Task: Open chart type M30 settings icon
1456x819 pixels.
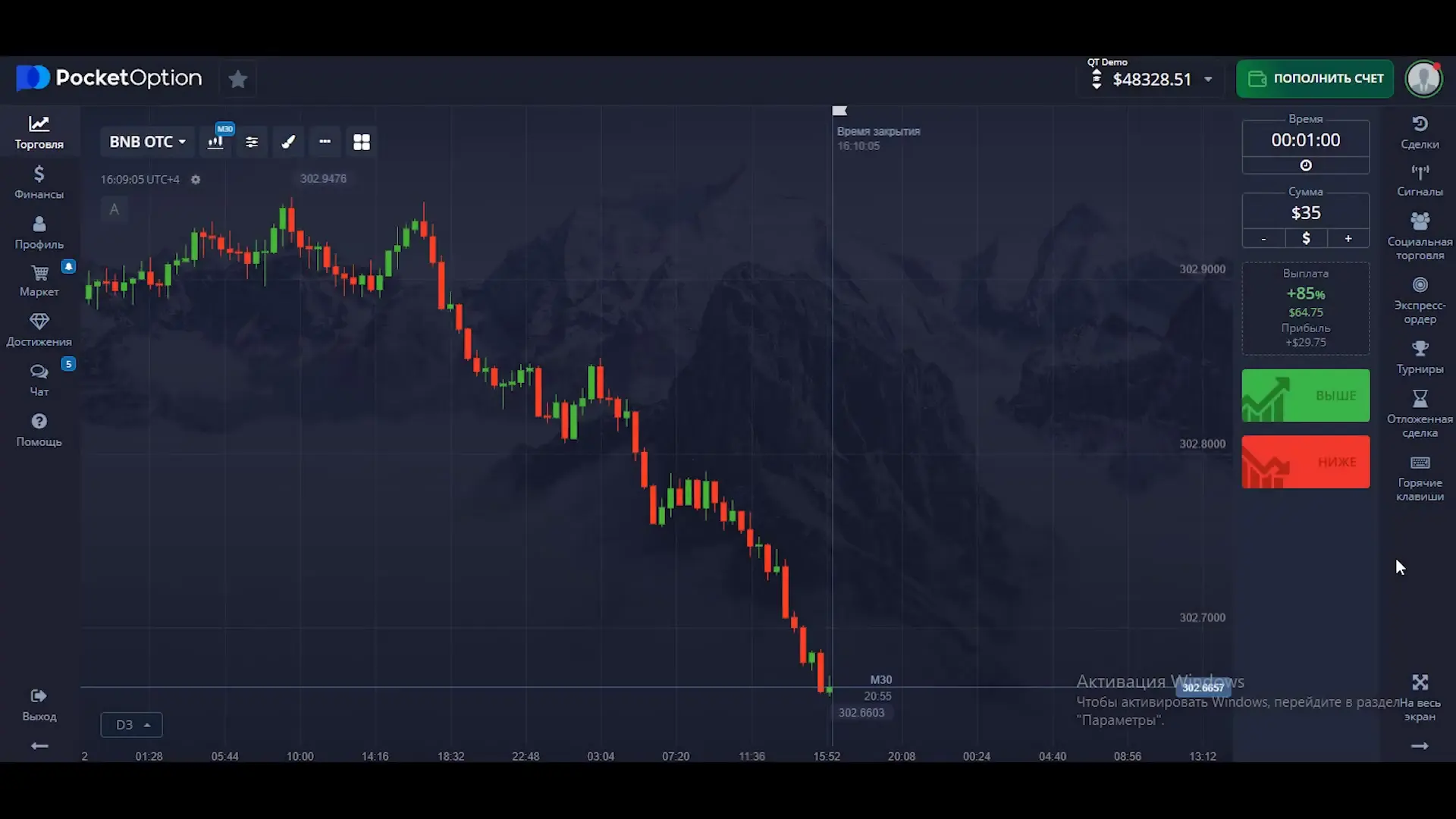Action: coord(216,142)
